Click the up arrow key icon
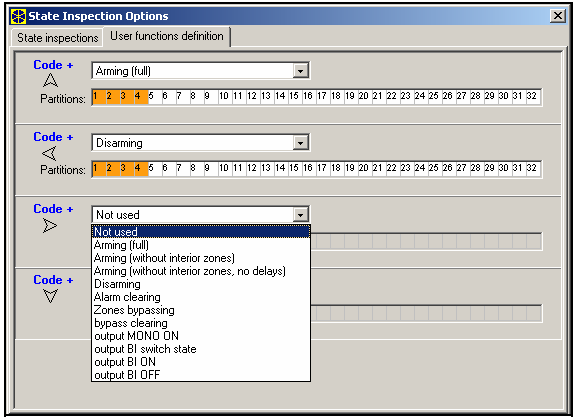 click(50, 80)
